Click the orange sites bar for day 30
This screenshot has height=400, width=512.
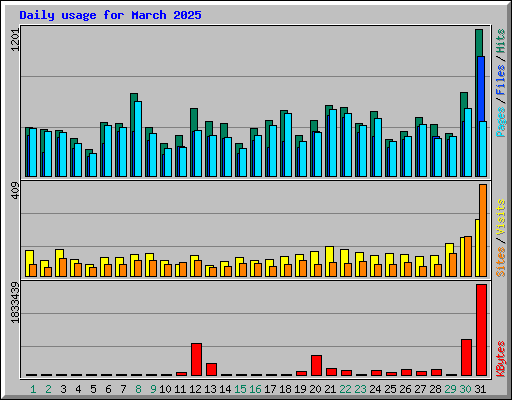point(468,257)
